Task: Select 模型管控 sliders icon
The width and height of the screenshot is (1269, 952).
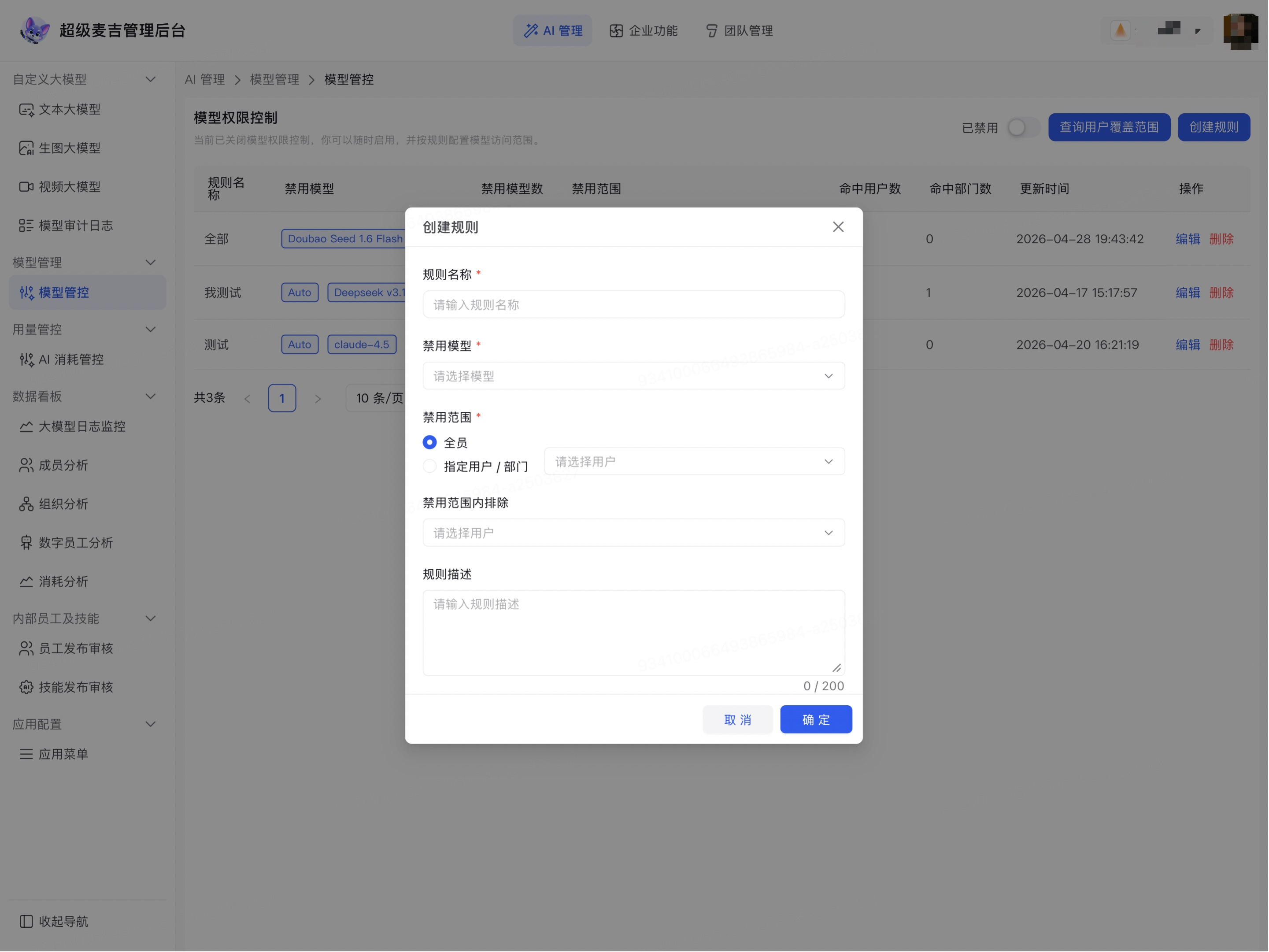Action: click(26, 293)
